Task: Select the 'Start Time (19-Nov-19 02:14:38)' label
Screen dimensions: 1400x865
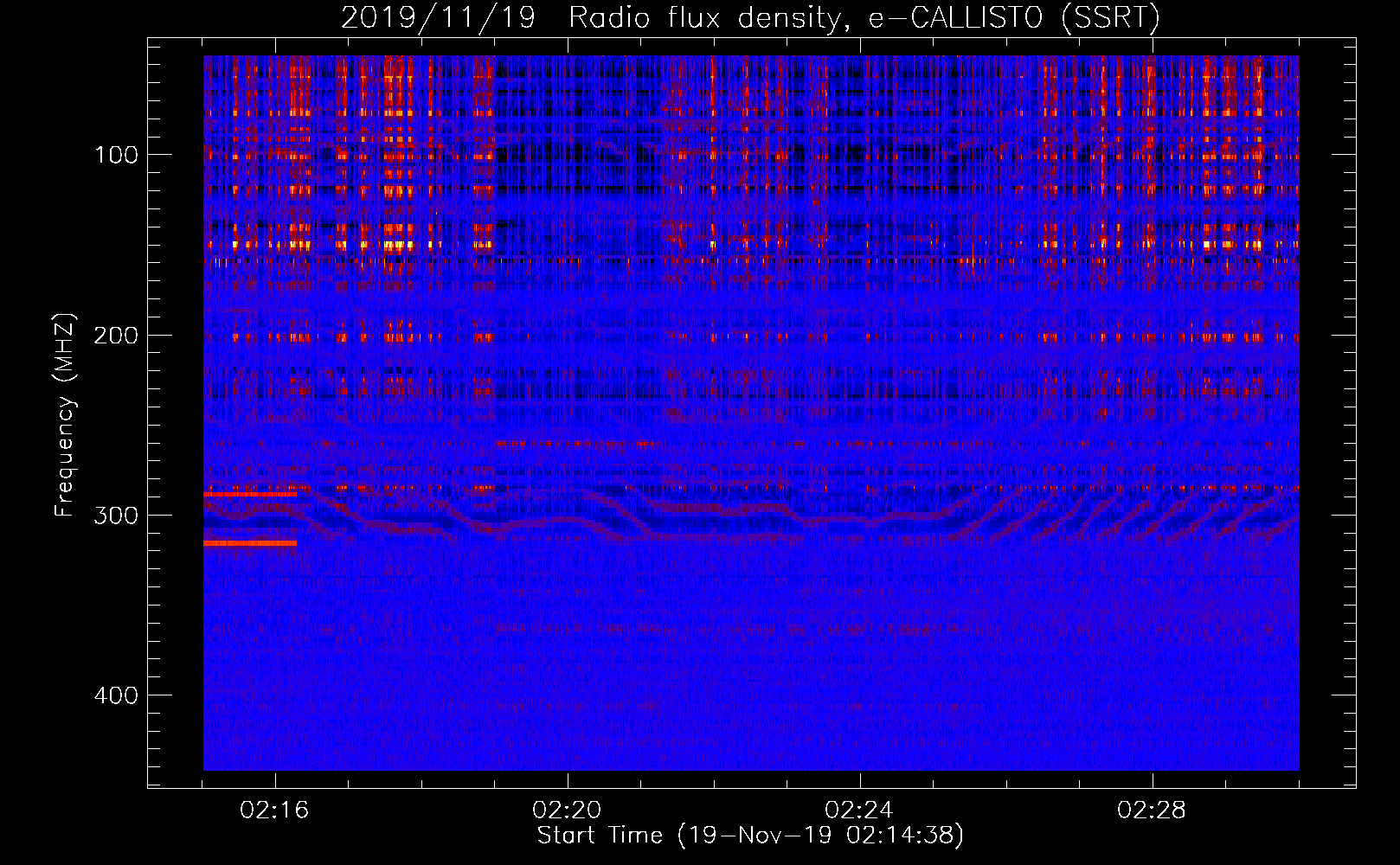Action: pos(750,836)
